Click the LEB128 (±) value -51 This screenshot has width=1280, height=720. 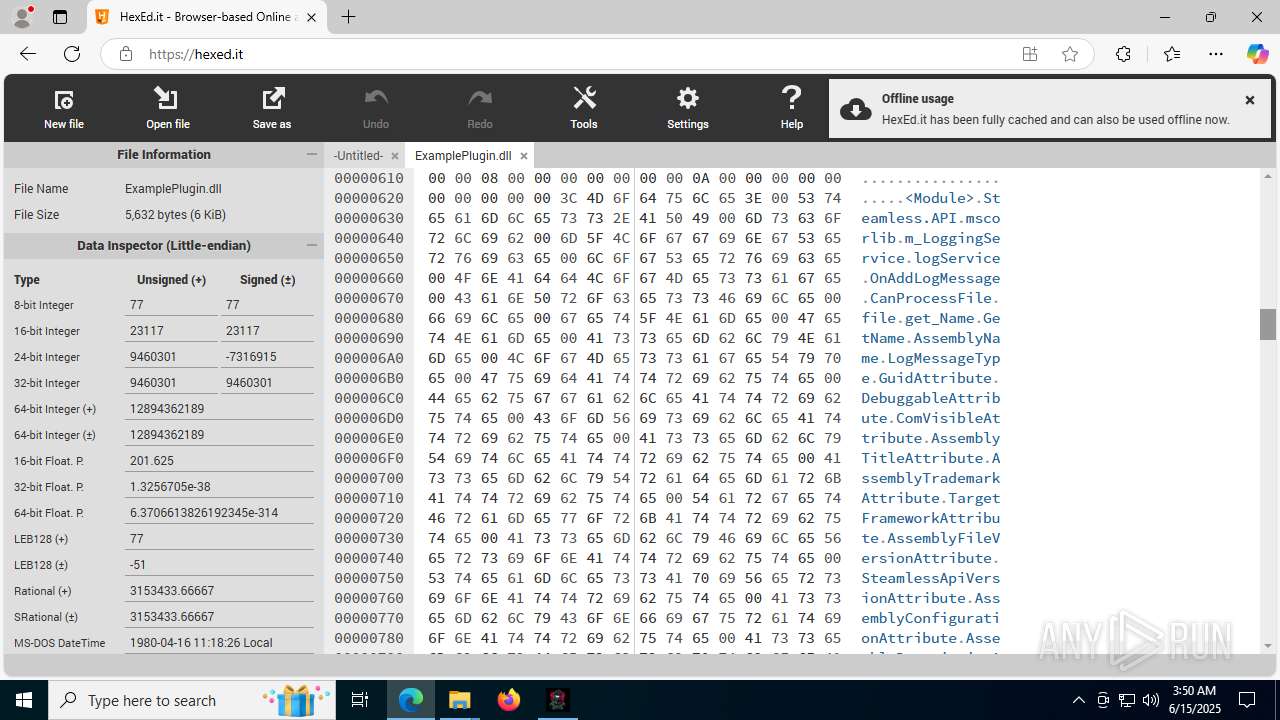[x=219, y=565]
